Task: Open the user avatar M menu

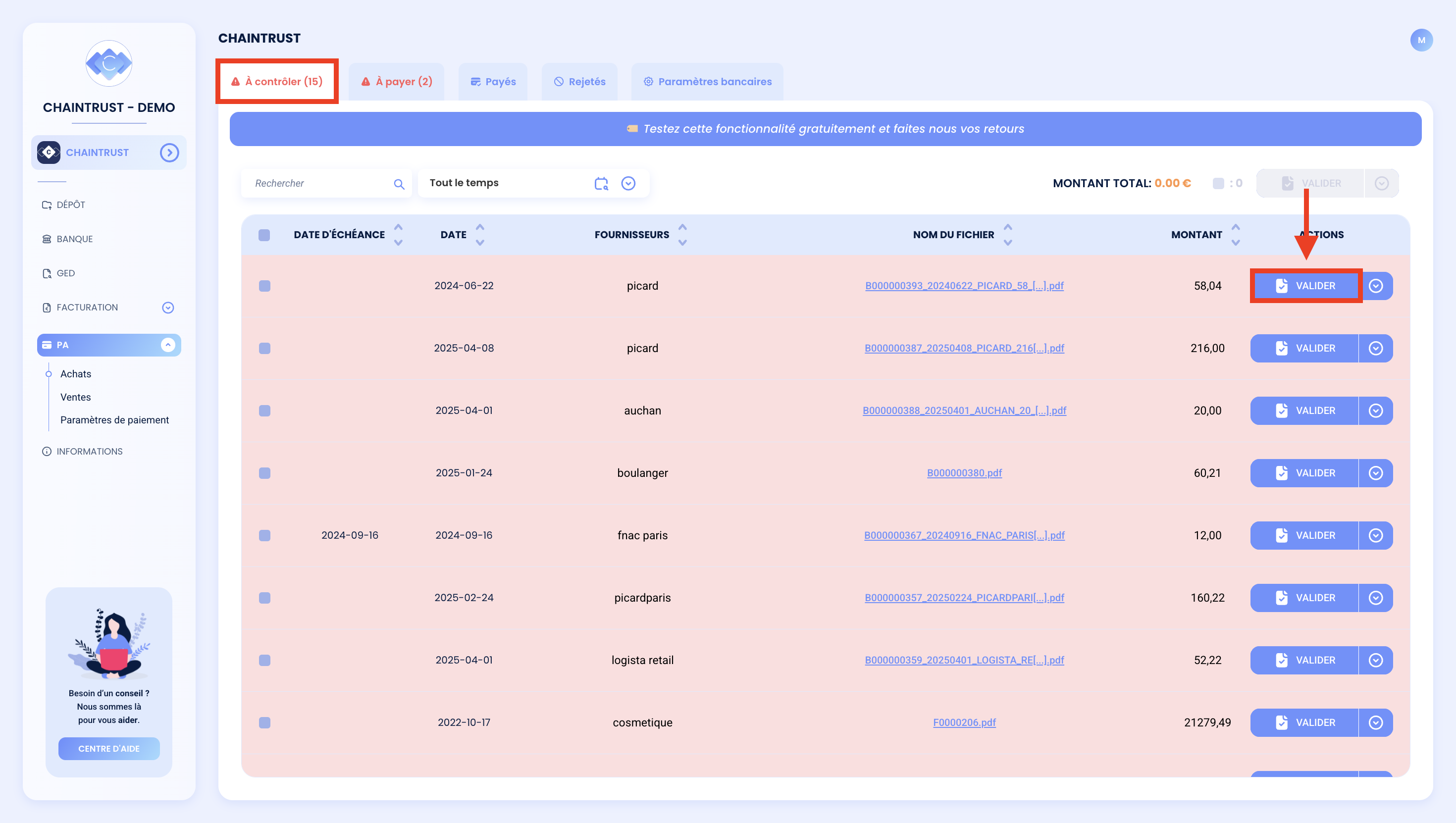Action: pyautogui.click(x=1421, y=40)
